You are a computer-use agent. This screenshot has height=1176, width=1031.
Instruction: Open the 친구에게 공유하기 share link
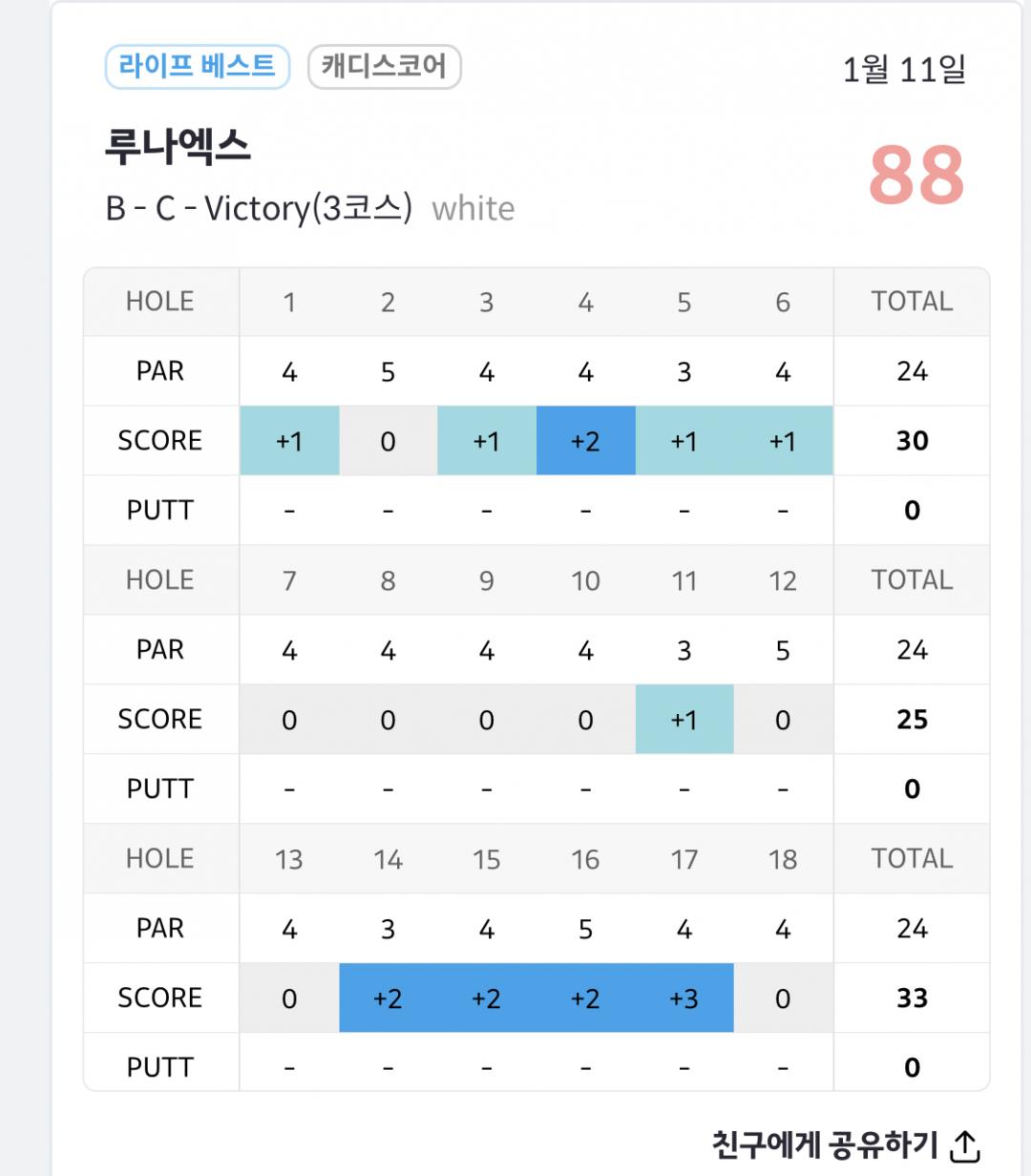[x=827, y=1144]
